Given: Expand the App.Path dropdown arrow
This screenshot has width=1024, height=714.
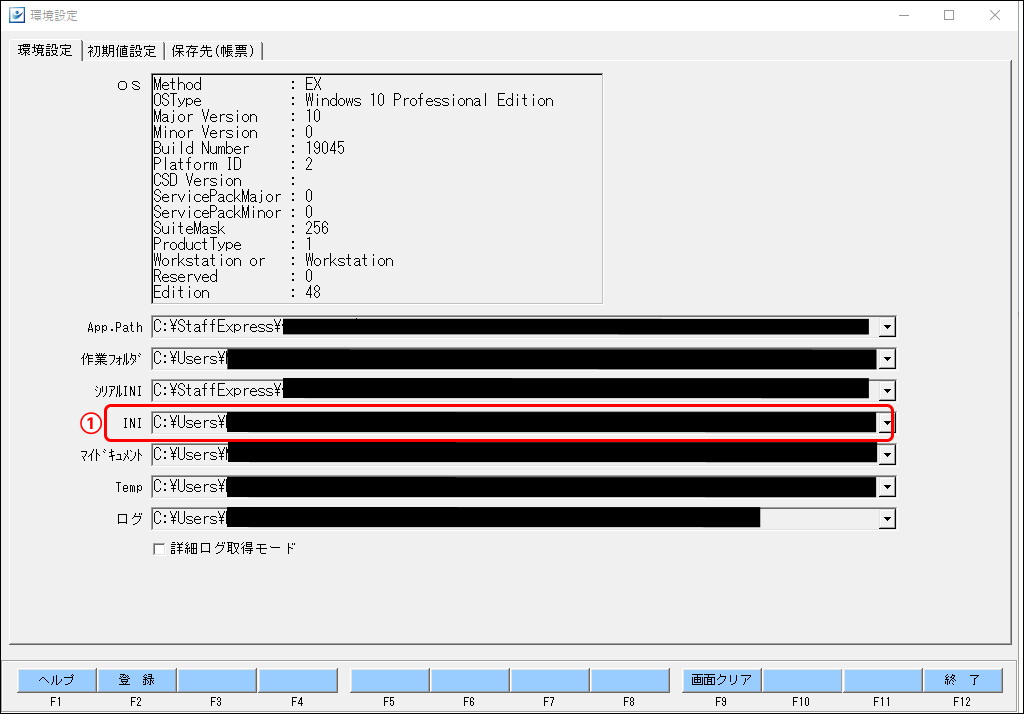Looking at the screenshot, I should tap(887, 327).
